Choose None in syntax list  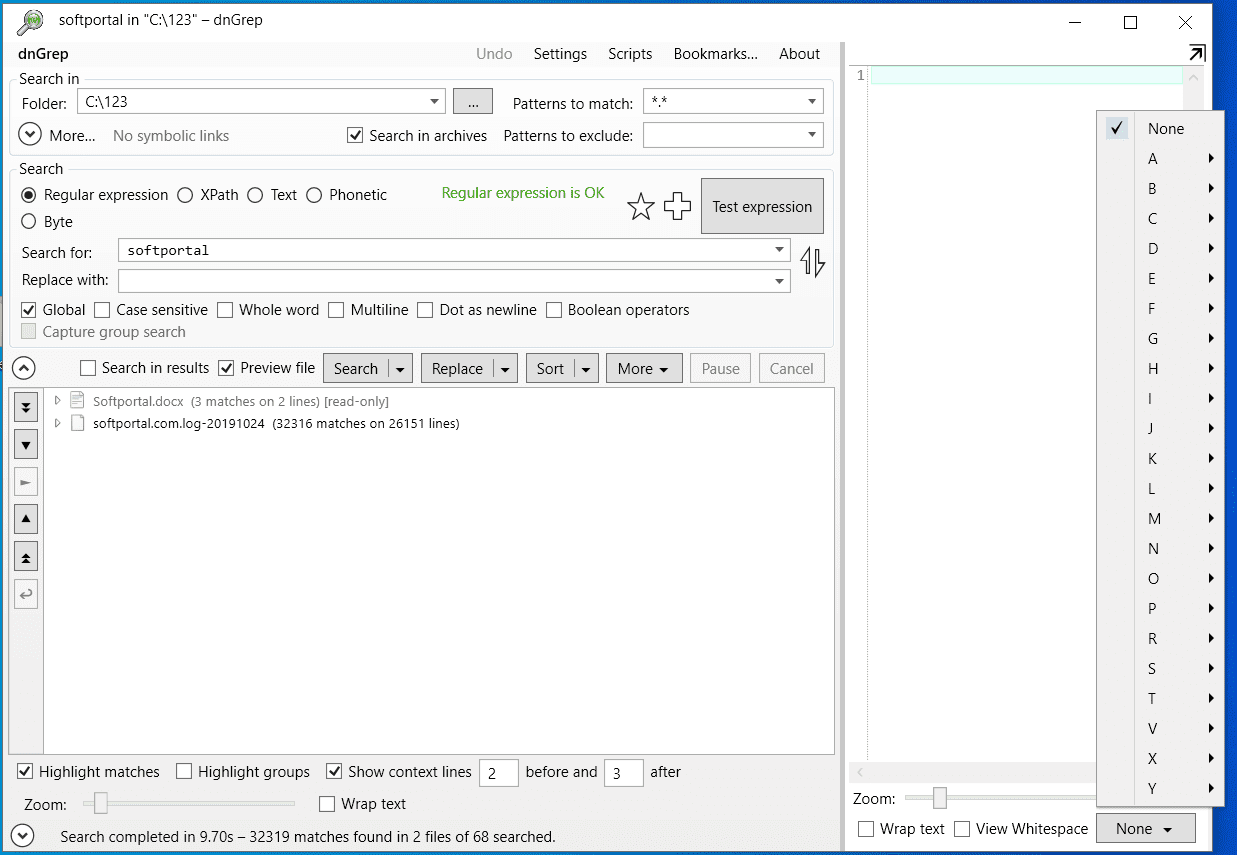tap(1160, 128)
